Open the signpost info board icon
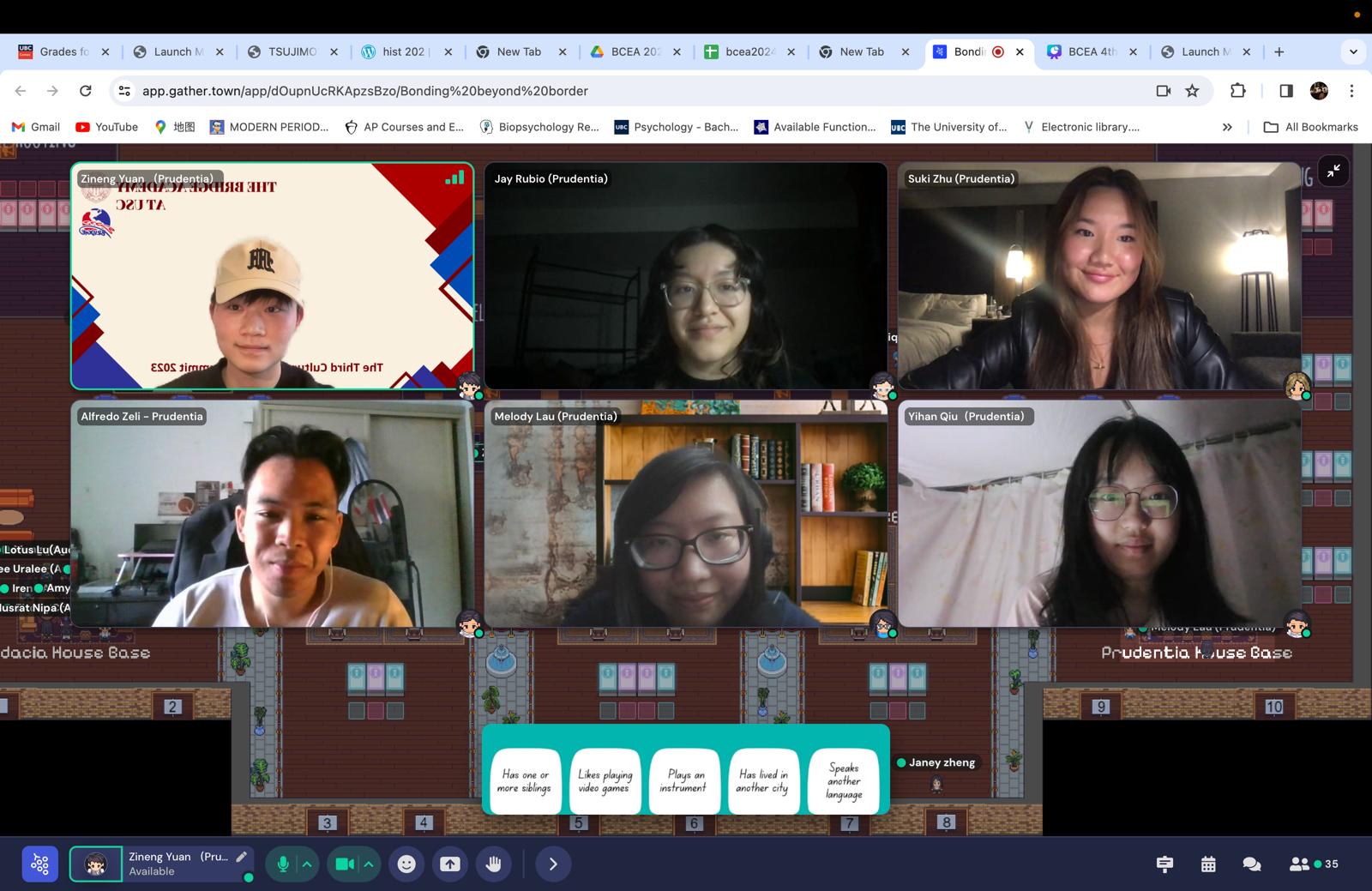The image size is (1372, 891). pyautogui.click(x=1164, y=864)
